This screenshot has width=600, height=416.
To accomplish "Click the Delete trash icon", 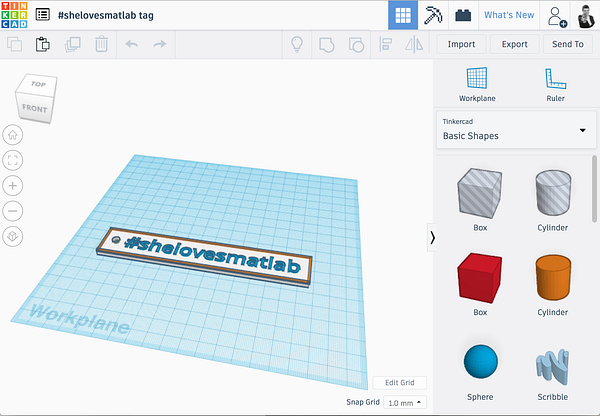I will coord(101,44).
